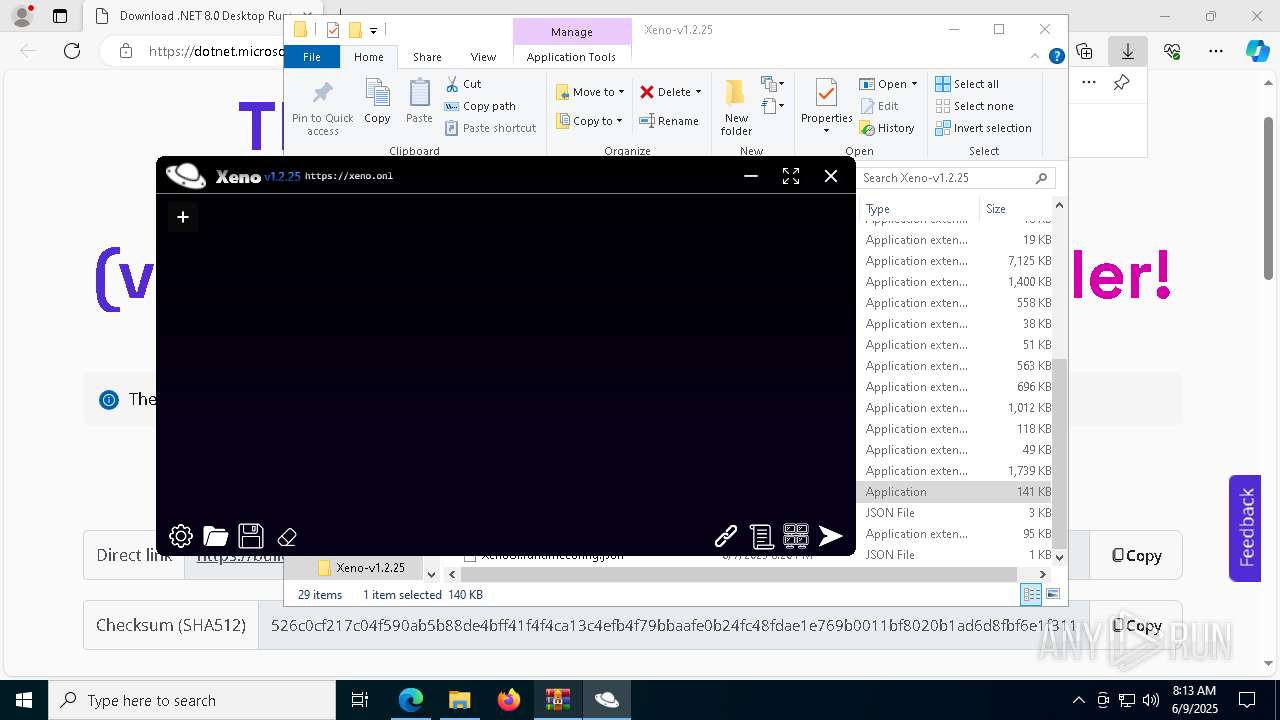Click Rename in Organize group
Image resolution: width=1280 pixels, height=720 pixels.
click(669, 121)
